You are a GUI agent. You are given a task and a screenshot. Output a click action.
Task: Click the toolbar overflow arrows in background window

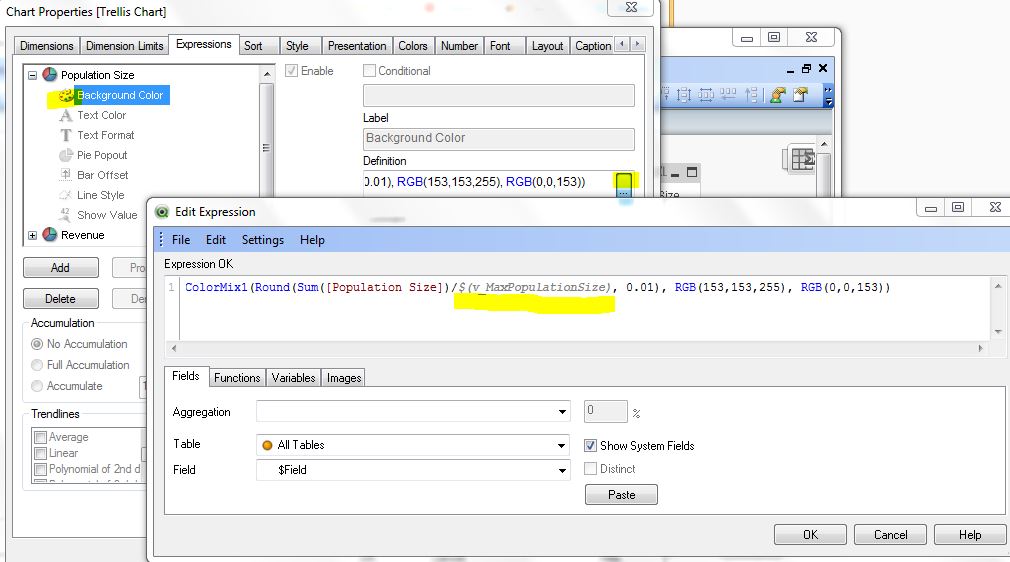(x=828, y=96)
